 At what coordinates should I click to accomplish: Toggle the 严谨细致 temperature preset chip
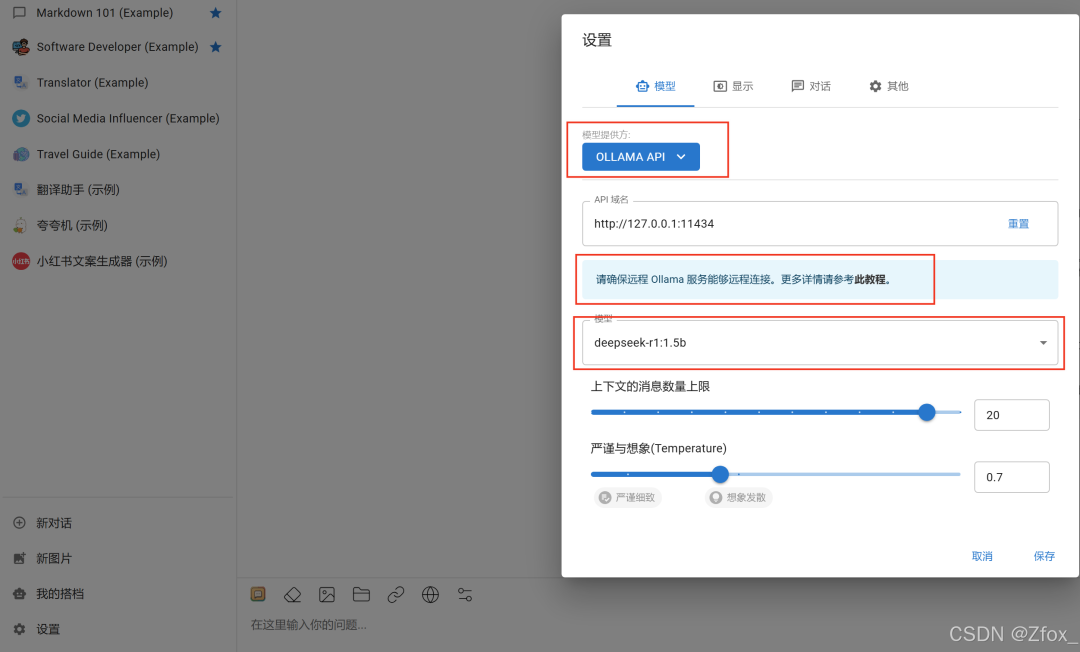[x=628, y=497]
